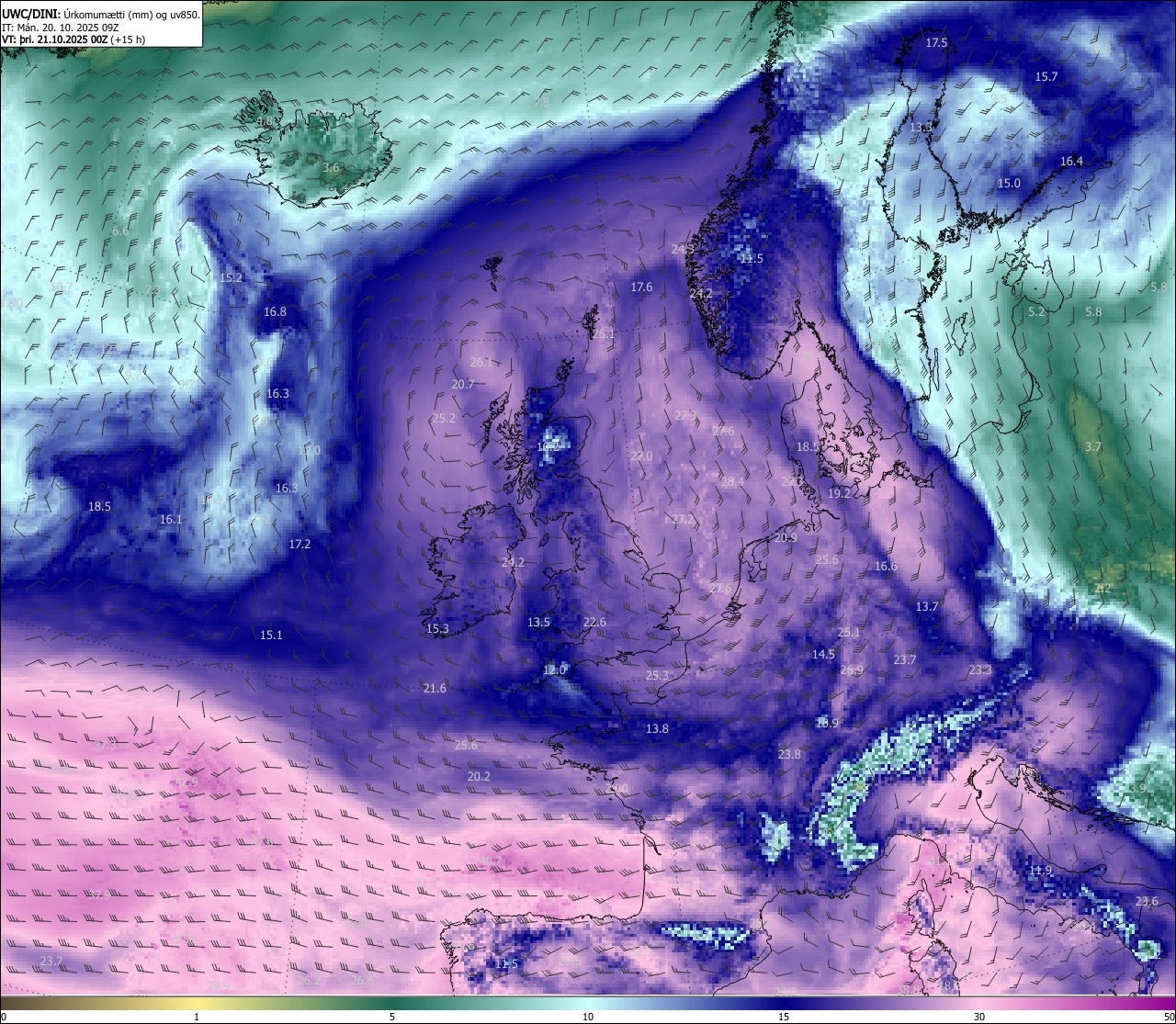Click the 12.0 value over Cornwall
This screenshot has height=1024, width=1176.
coord(554,670)
